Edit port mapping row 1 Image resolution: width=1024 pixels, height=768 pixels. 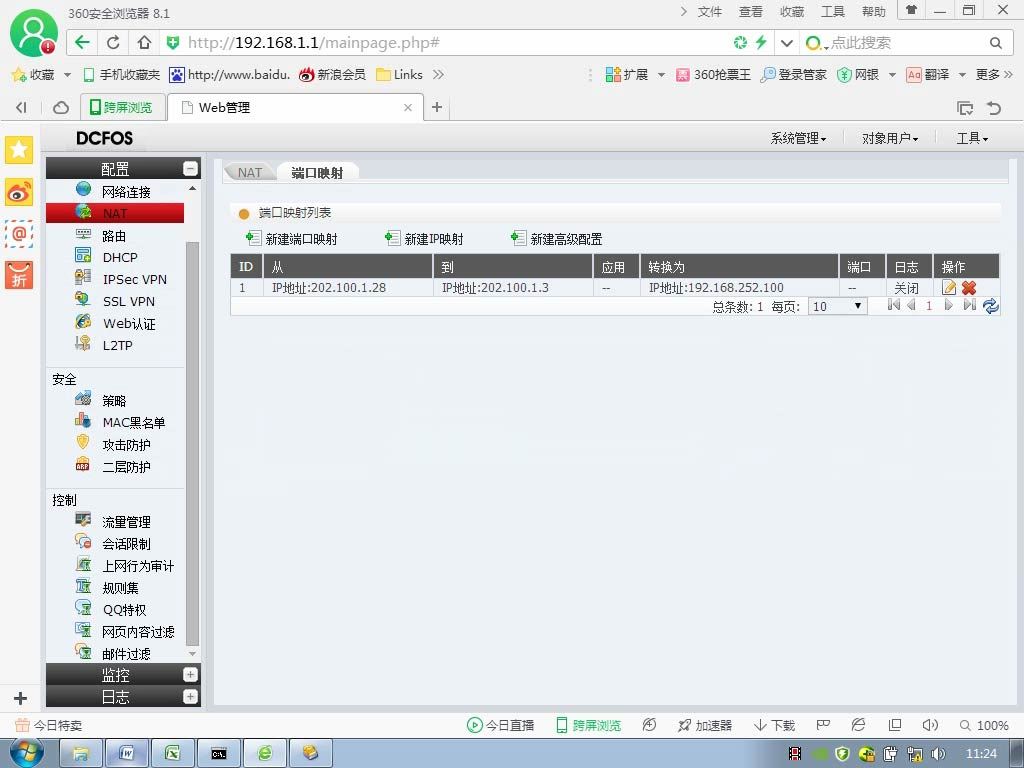(949, 287)
